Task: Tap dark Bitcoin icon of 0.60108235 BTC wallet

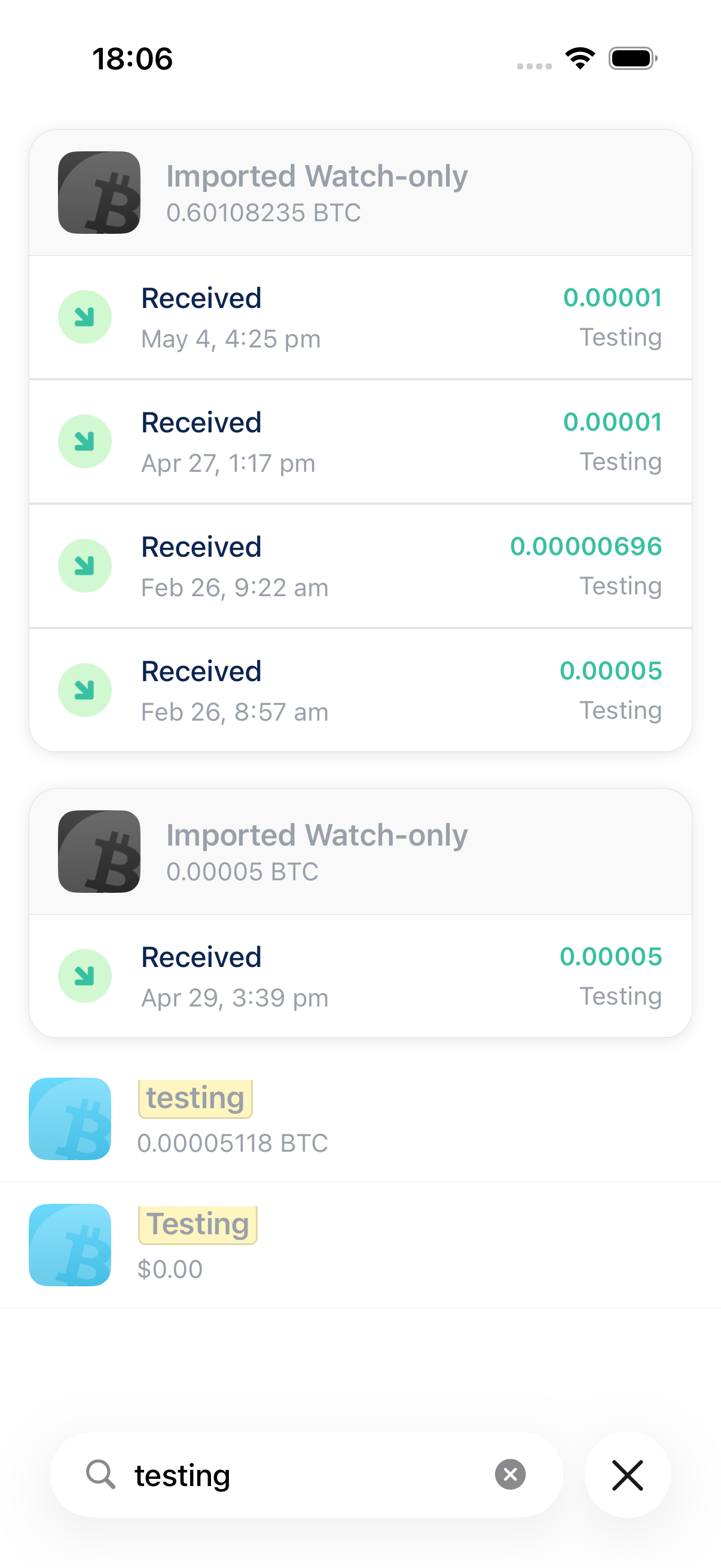Action: point(99,193)
